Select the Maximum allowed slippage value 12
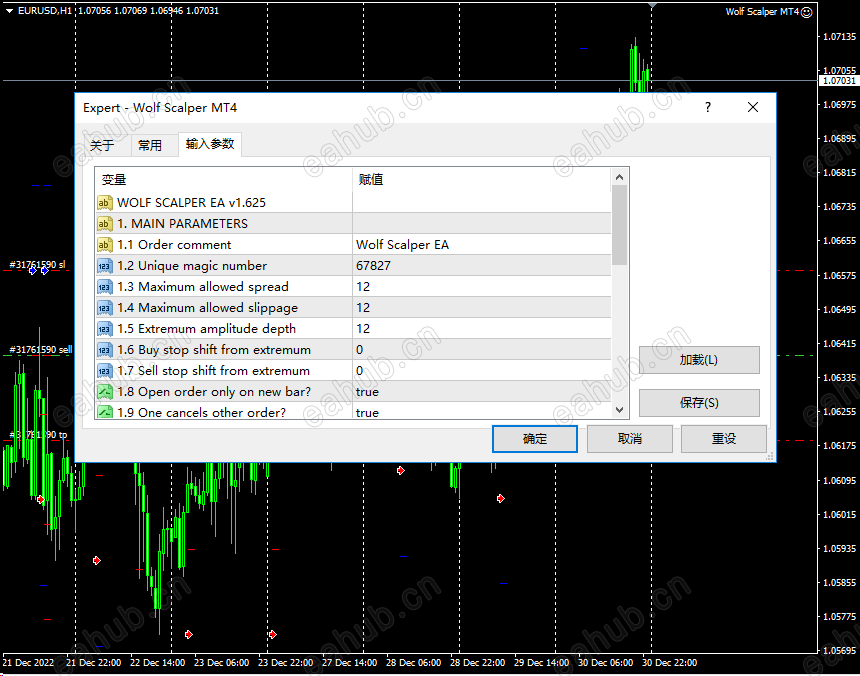 363,308
